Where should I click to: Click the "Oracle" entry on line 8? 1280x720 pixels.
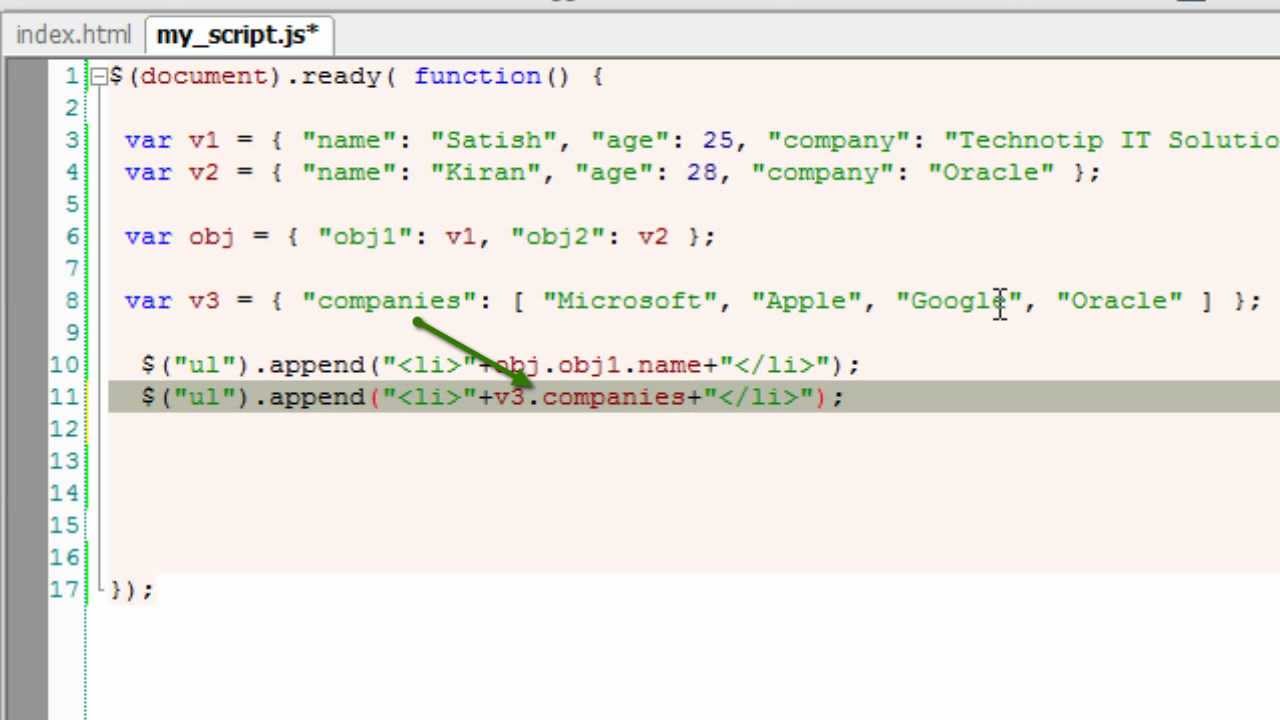(x=1119, y=300)
